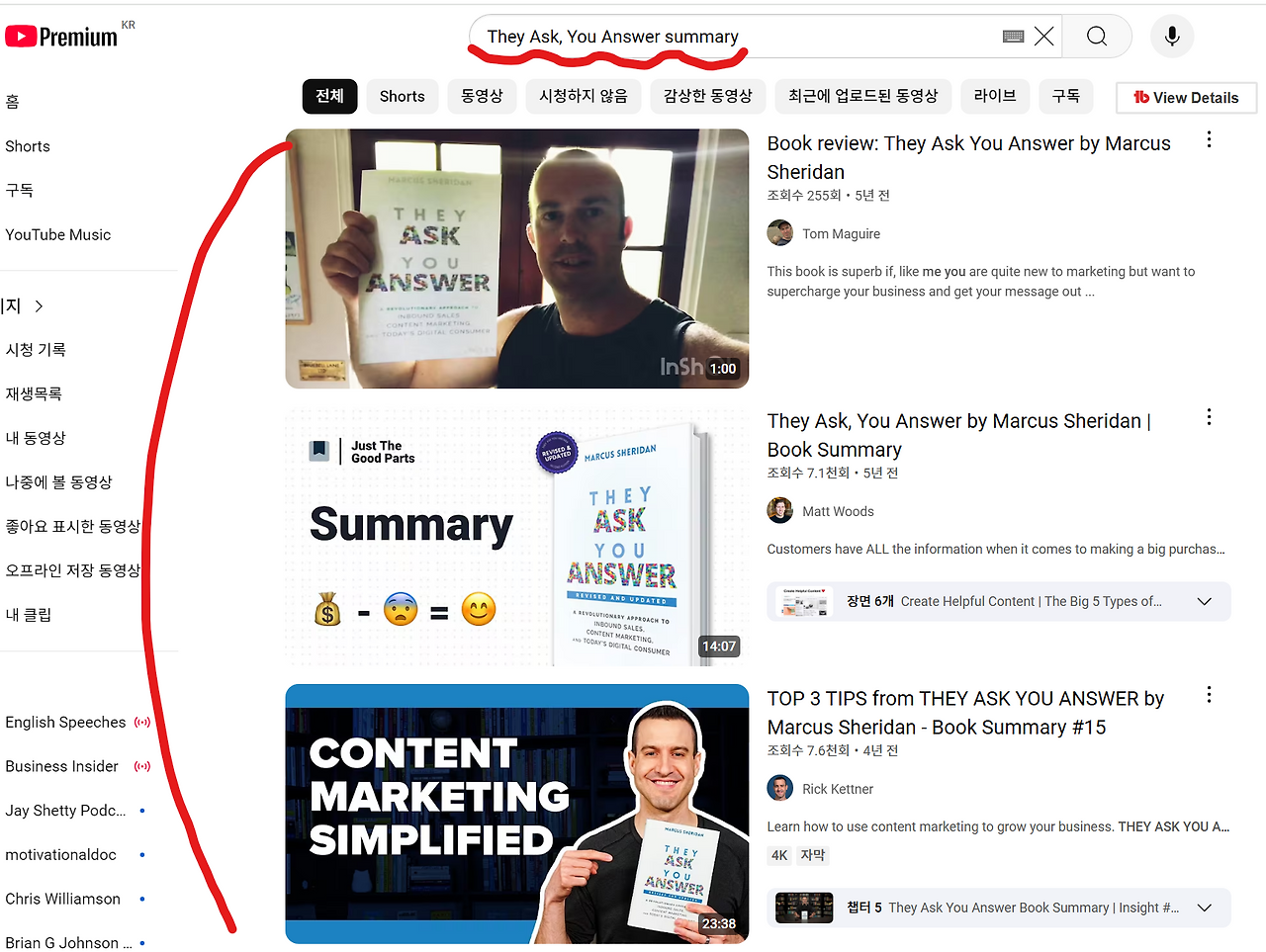Screen dimensions: 1266x952
Task: Clear search text with the X icon
Action: click(x=1044, y=37)
